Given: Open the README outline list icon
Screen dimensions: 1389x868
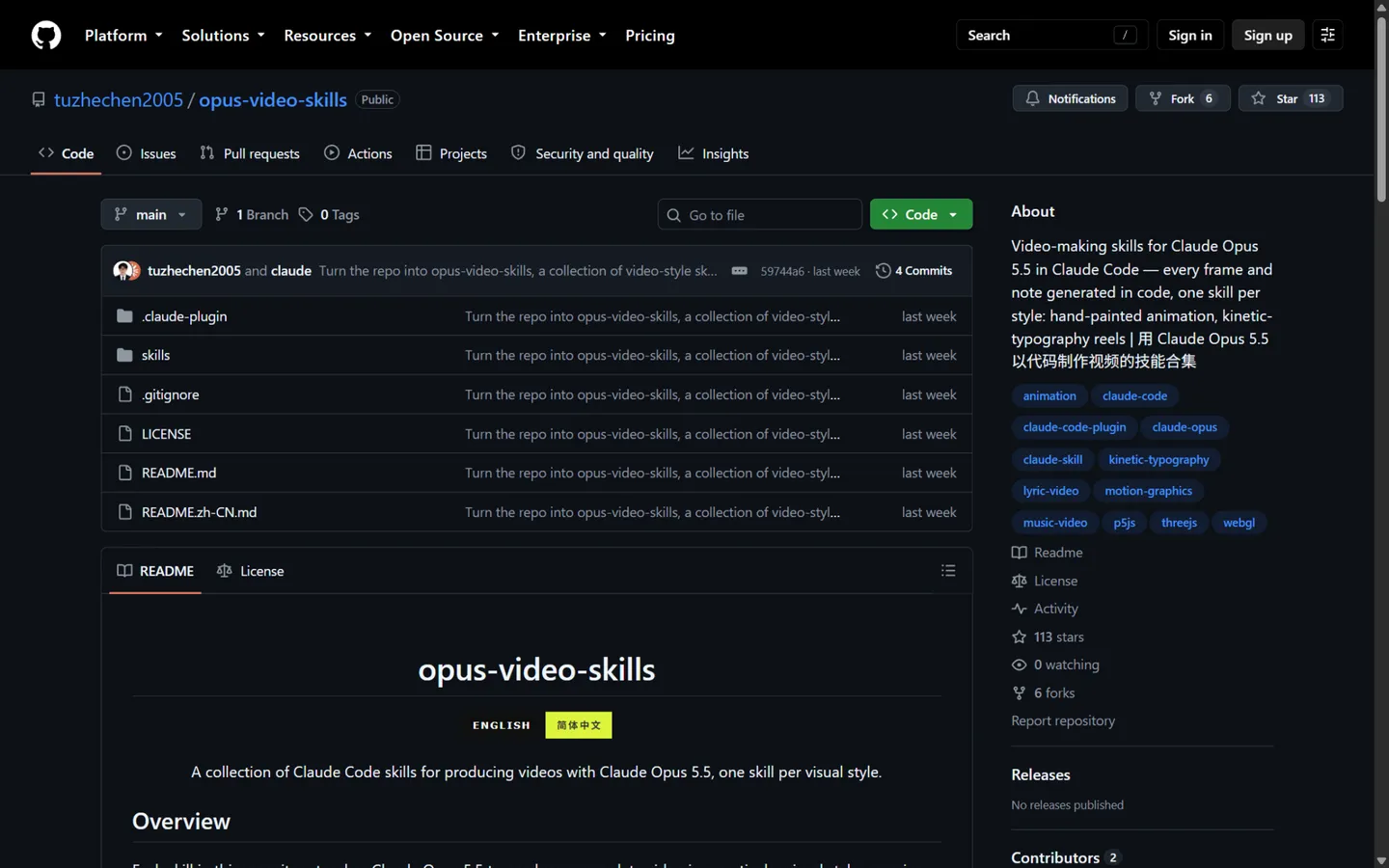Looking at the screenshot, I should [x=948, y=571].
